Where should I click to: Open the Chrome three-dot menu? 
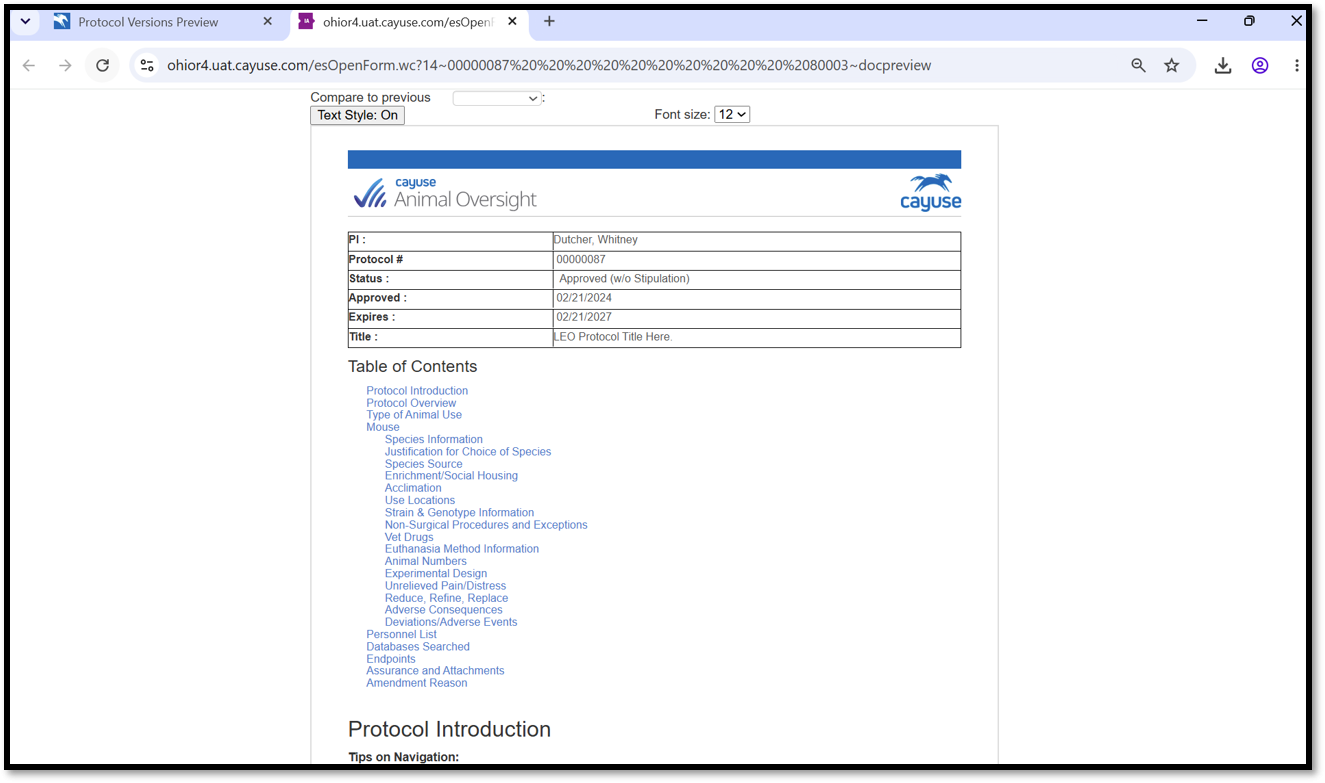click(1296, 65)
